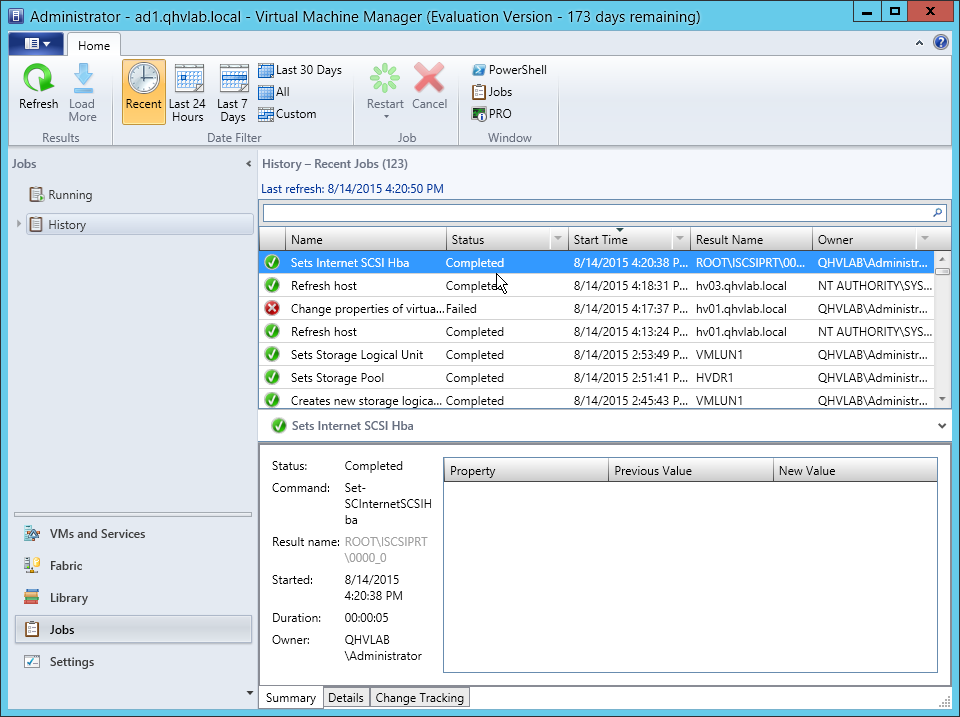
Task: Click the New Value column header
Action: (x=855, y=471)
